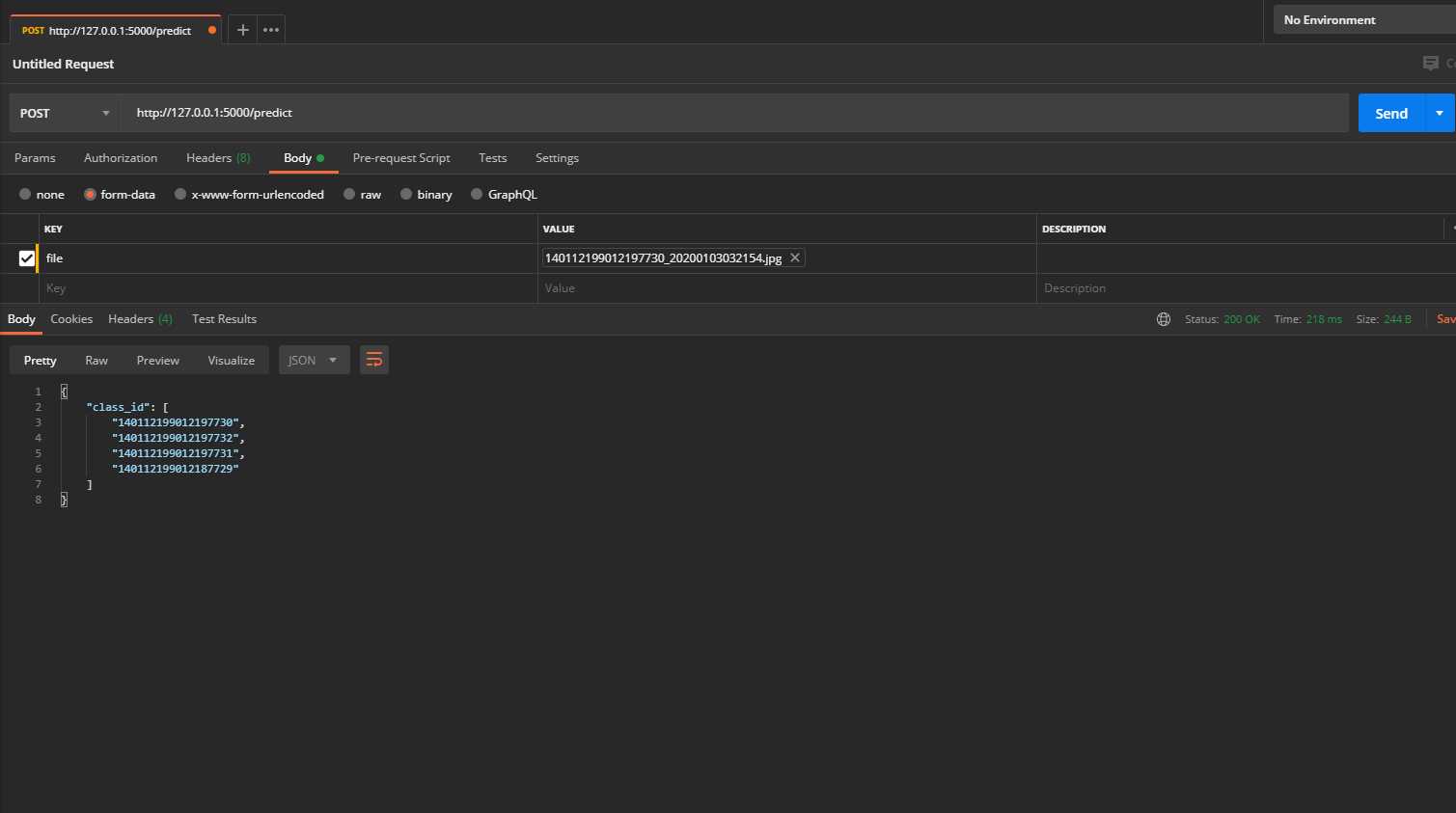Select the raw body radio button
The width and height of the screenshot is (1456, 813).
(x=349, y=194)
